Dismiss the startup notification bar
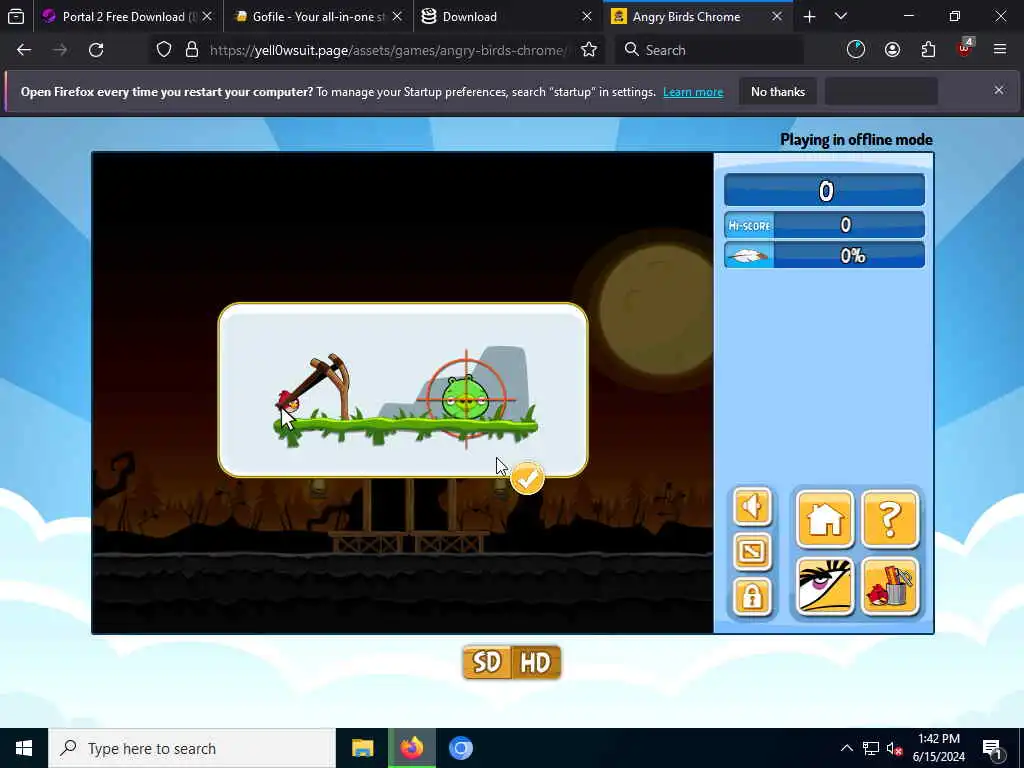 point(999,90)
